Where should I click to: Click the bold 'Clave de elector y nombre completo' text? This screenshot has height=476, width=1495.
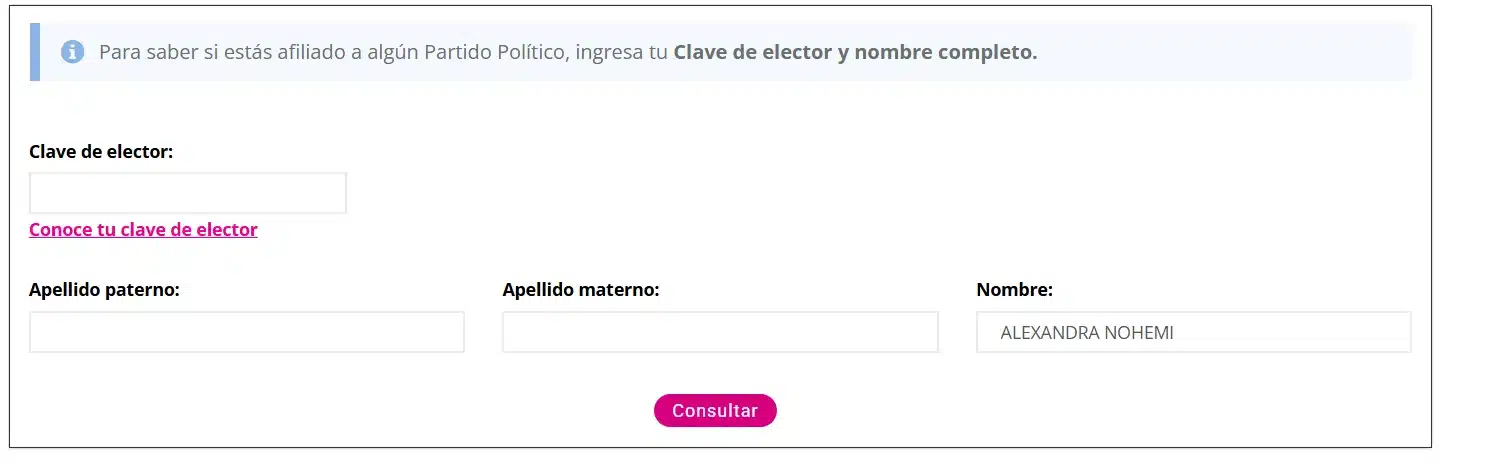click(x=855, y=52)
